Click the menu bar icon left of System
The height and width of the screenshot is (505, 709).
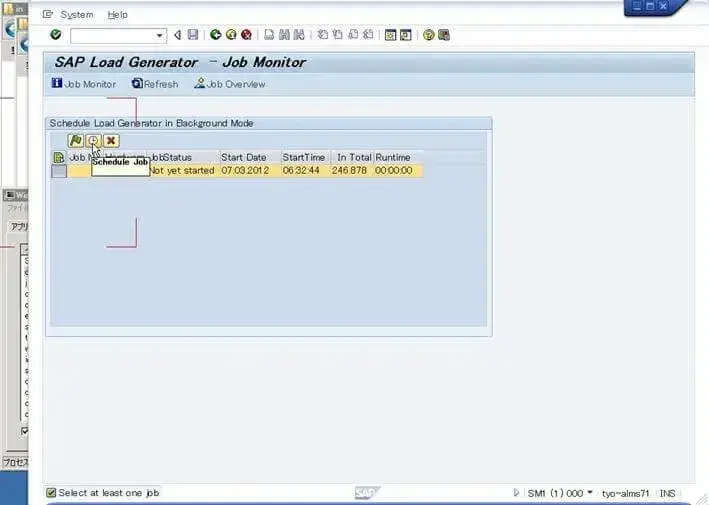[x=47, y=14]
